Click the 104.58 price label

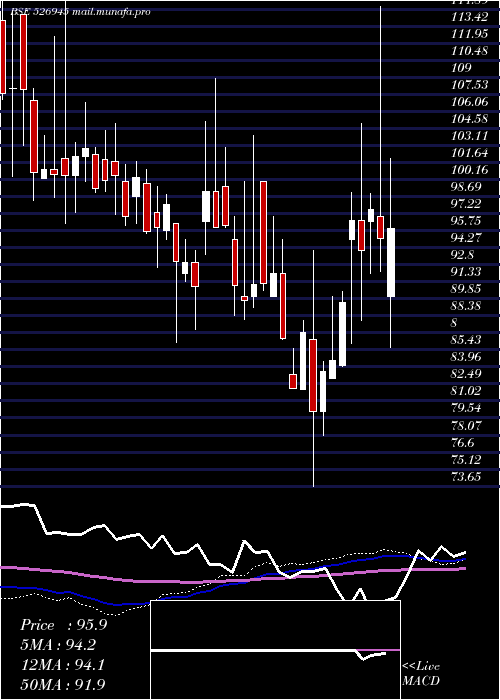click(x=469, y=119)
